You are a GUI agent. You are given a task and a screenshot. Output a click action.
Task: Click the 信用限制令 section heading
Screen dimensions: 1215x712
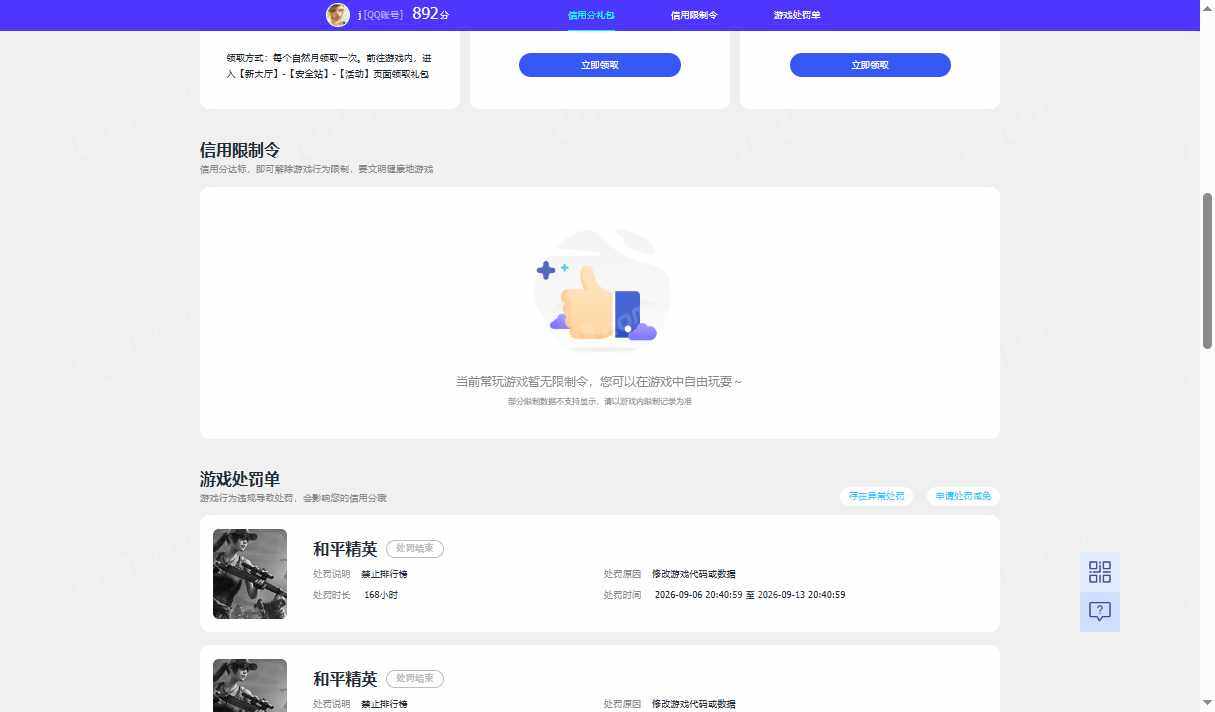coord(240,150)
